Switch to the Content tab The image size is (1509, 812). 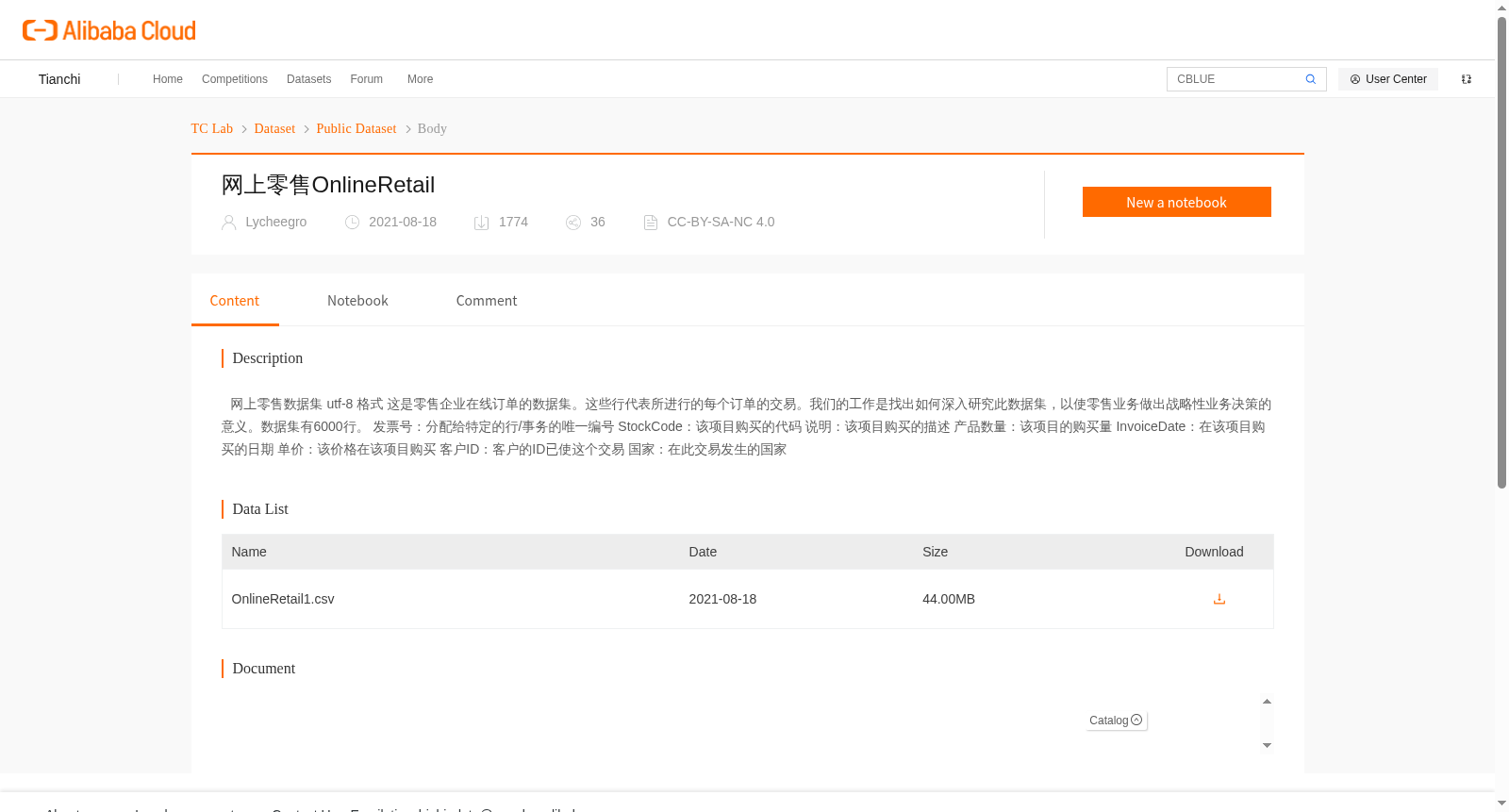click(x=235, y=301)
